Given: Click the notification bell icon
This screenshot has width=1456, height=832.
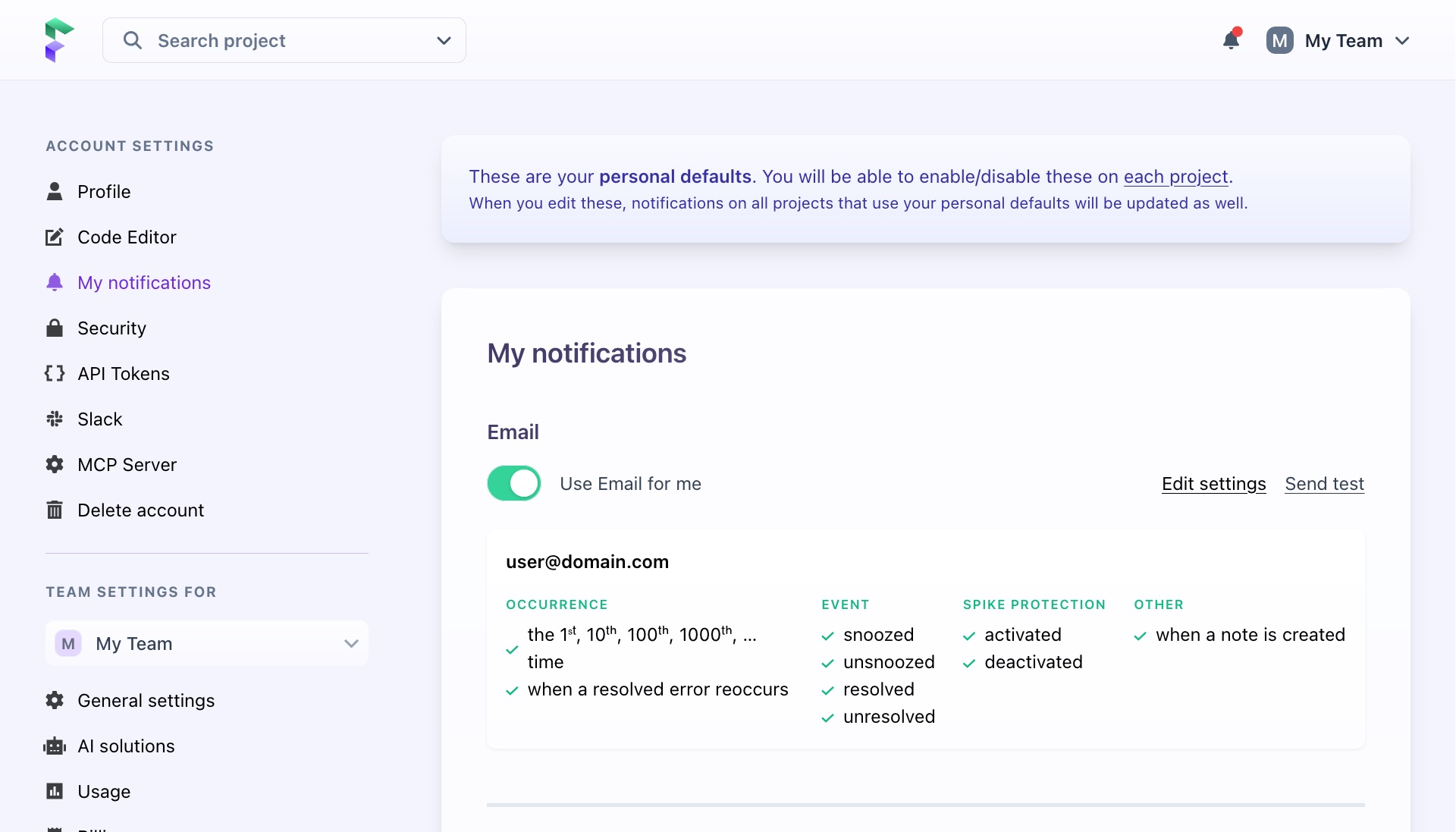Looking at the screenshot, I should click(1231, 40).
